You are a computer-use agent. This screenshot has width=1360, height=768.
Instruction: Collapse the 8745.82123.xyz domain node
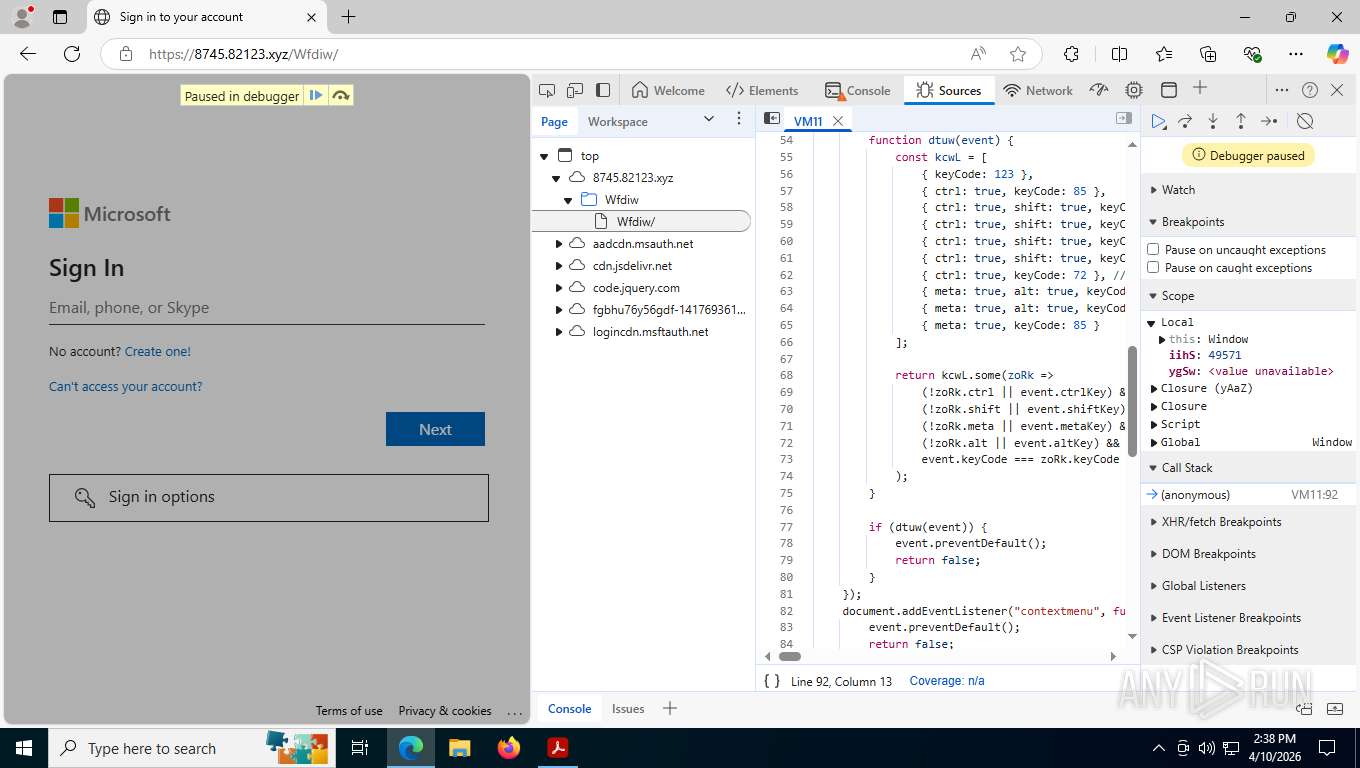[556, 178]
